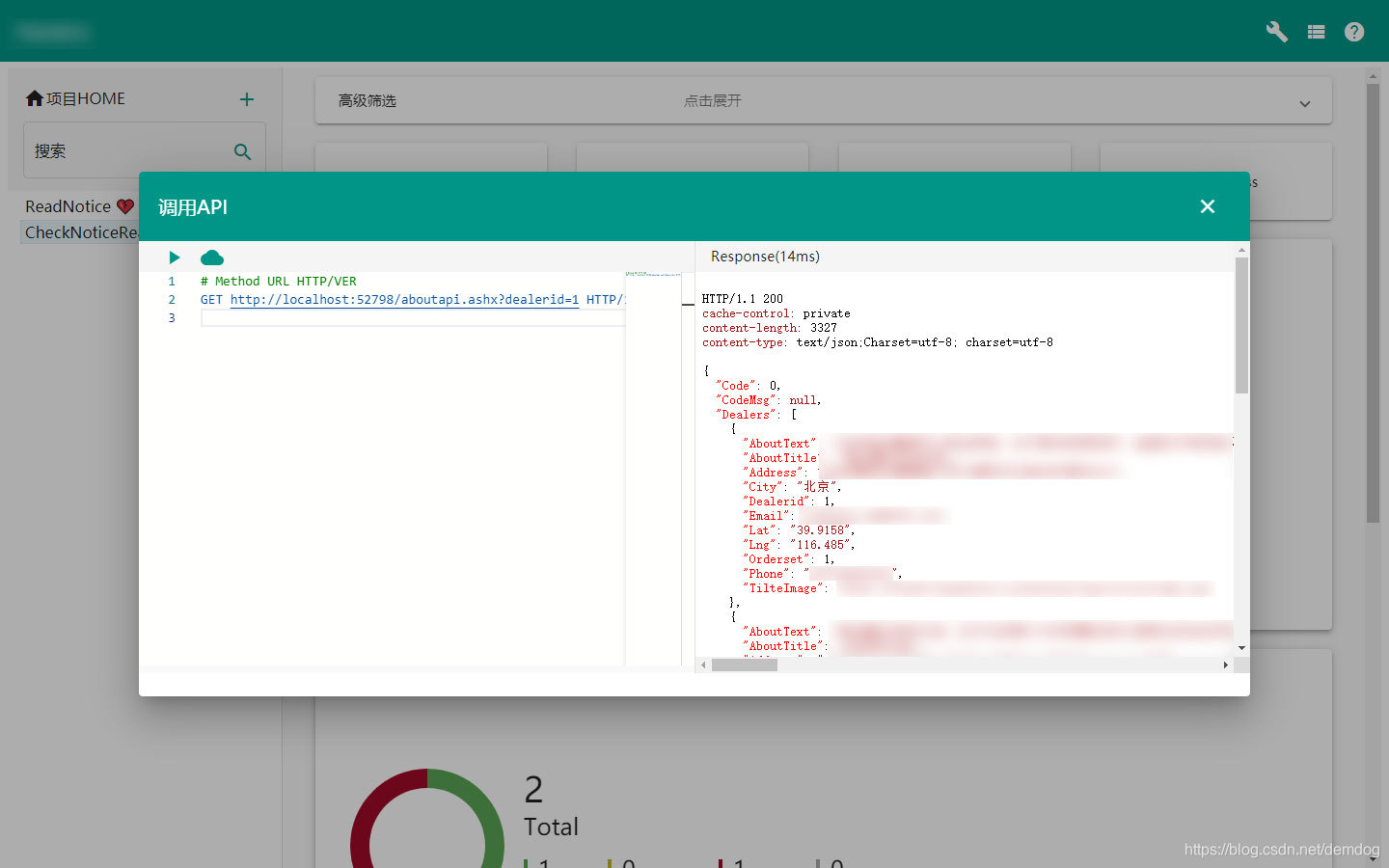
Task: Run the API request with play icon
Action: pyautogui.click(x=175, y=258)
